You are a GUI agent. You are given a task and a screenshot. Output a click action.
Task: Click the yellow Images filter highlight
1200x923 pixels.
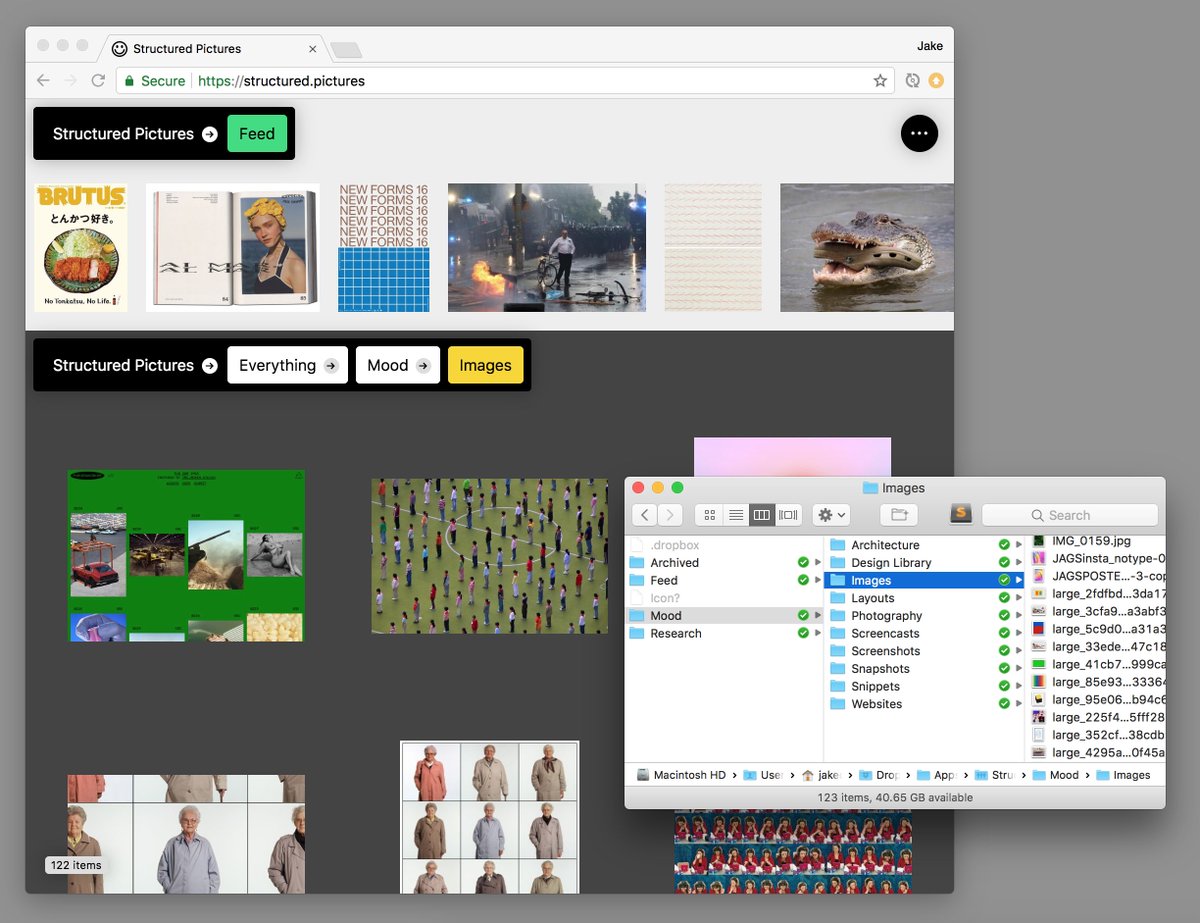486,365
